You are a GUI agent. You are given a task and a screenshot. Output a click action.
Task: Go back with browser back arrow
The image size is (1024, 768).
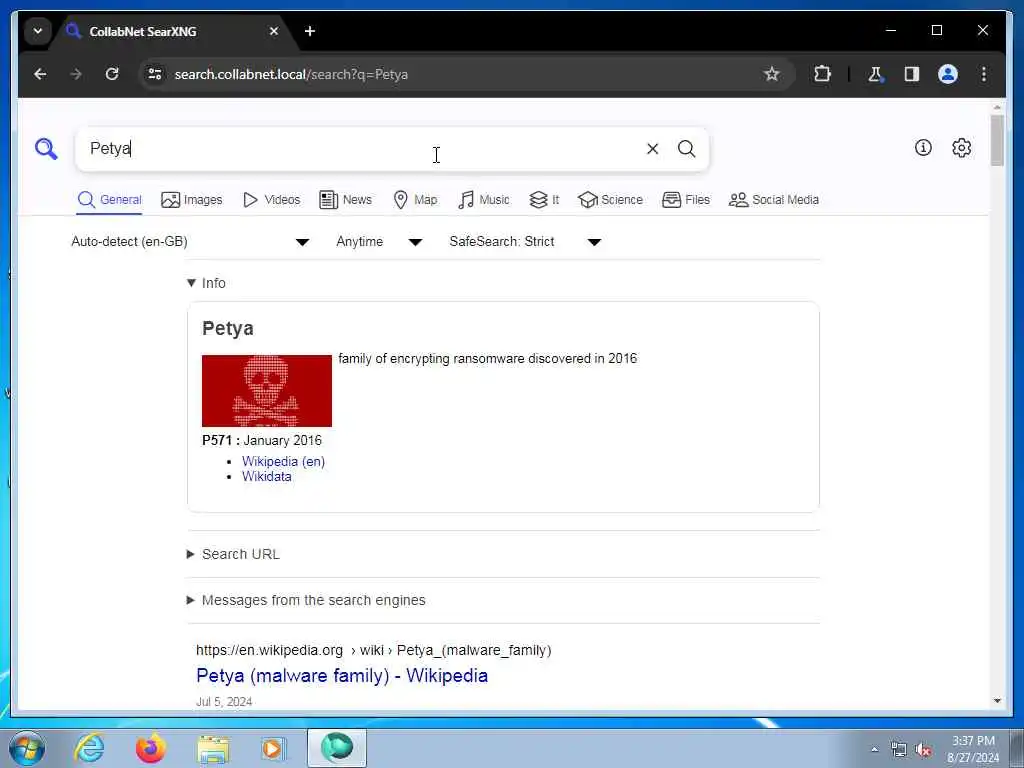40,74
